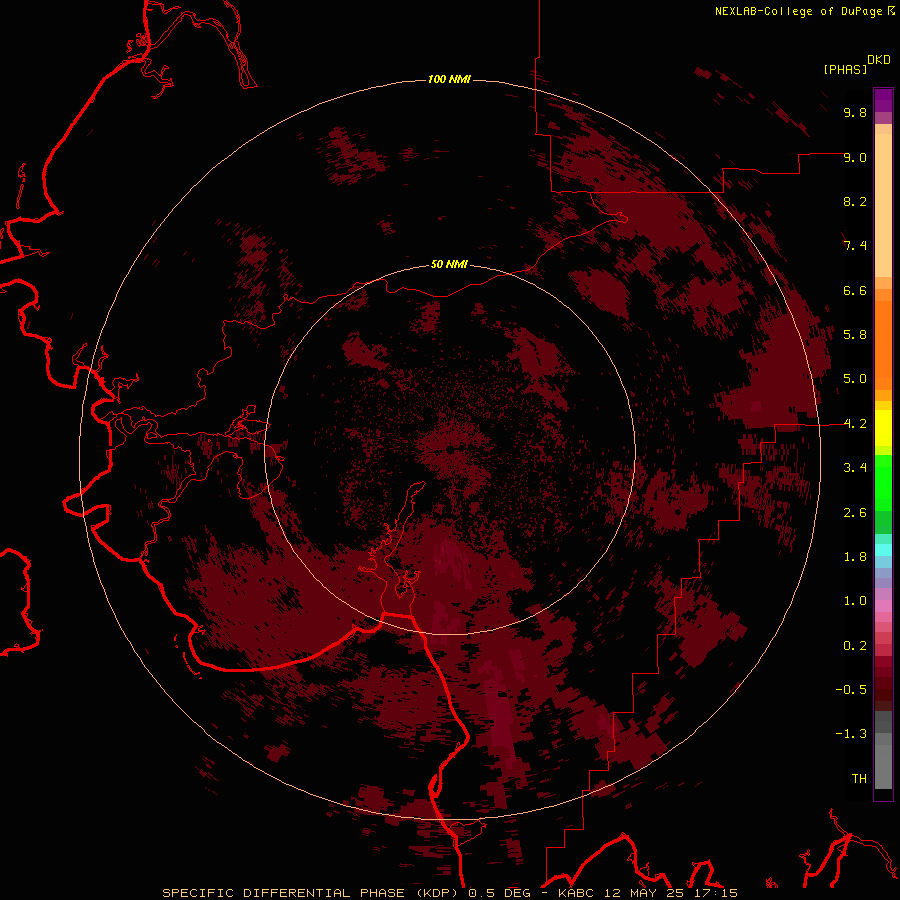The width and height of the screenshot is (900, 900).
Task: Click the '5.0' value on the color scale
Action: pyautogui.click(x=855, y=379)
